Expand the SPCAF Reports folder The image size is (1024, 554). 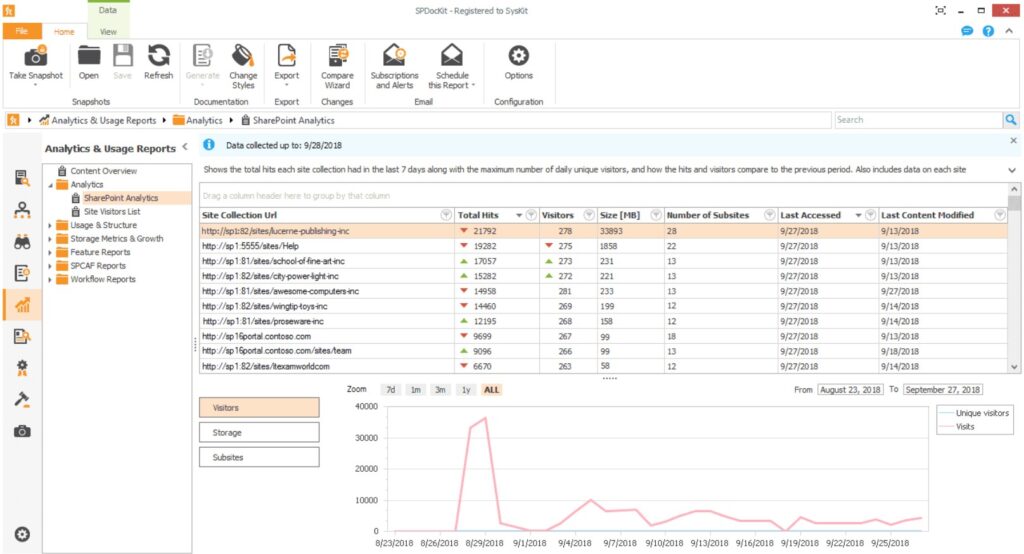point(50,266)
